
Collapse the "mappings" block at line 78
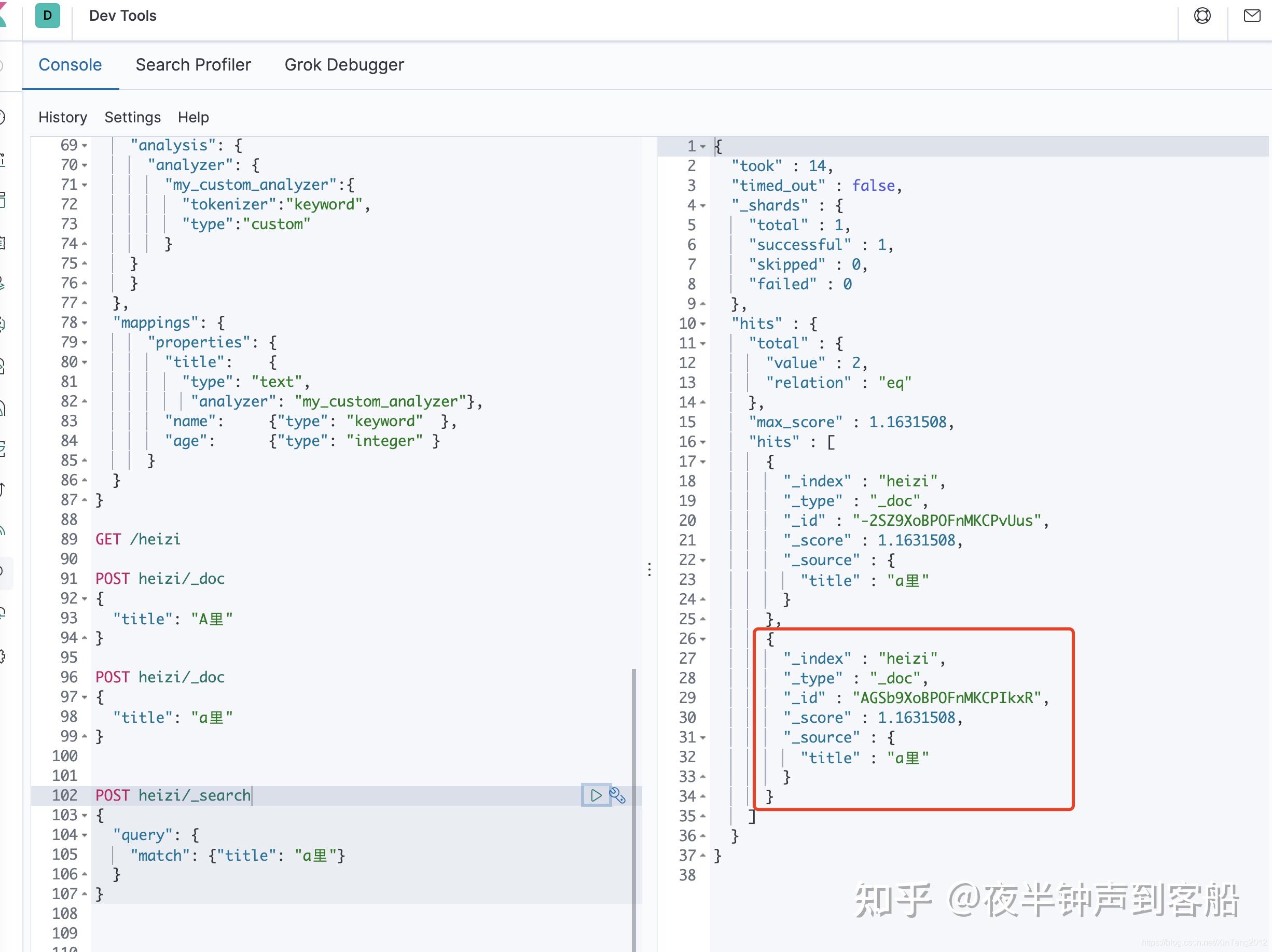(85, 323)
